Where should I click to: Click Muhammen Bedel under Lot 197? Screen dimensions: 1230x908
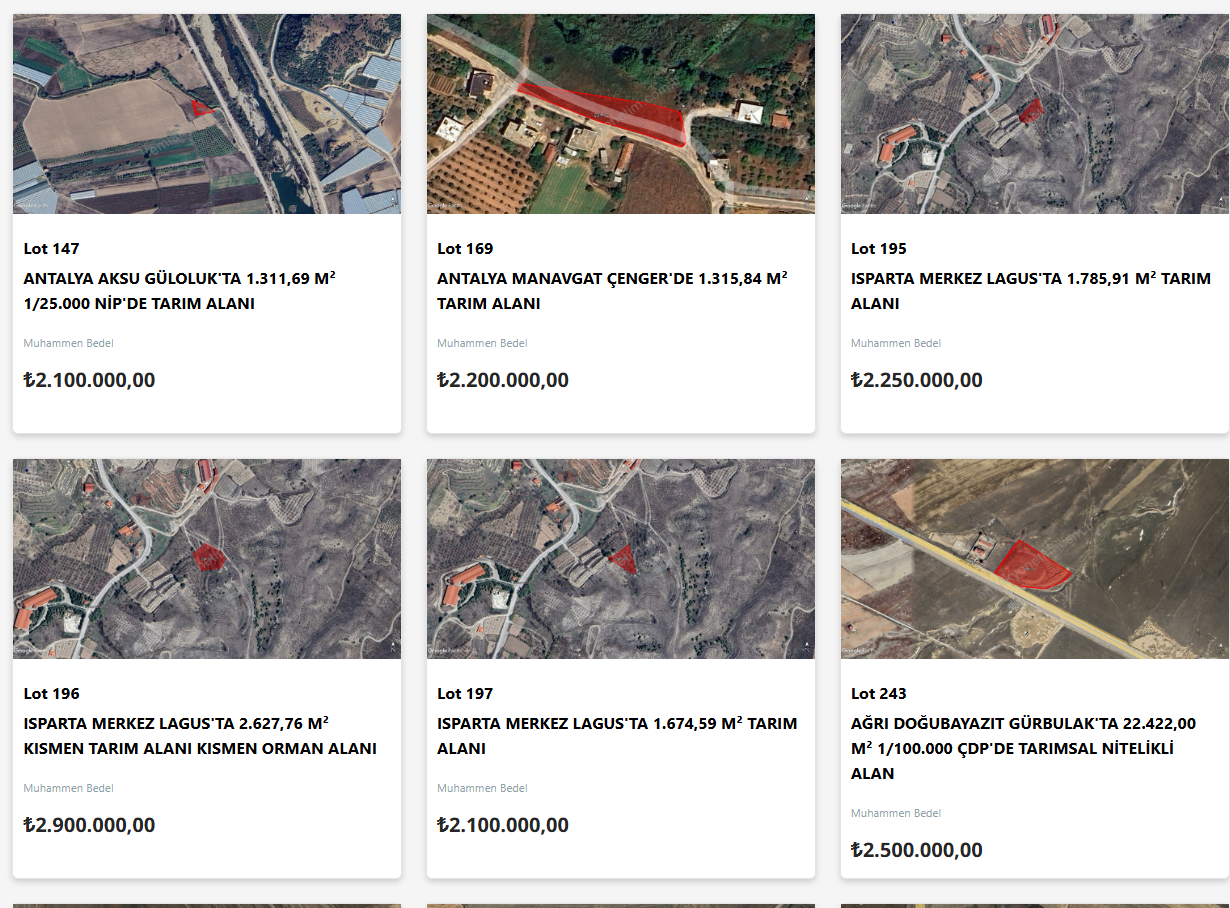(482, 788)
